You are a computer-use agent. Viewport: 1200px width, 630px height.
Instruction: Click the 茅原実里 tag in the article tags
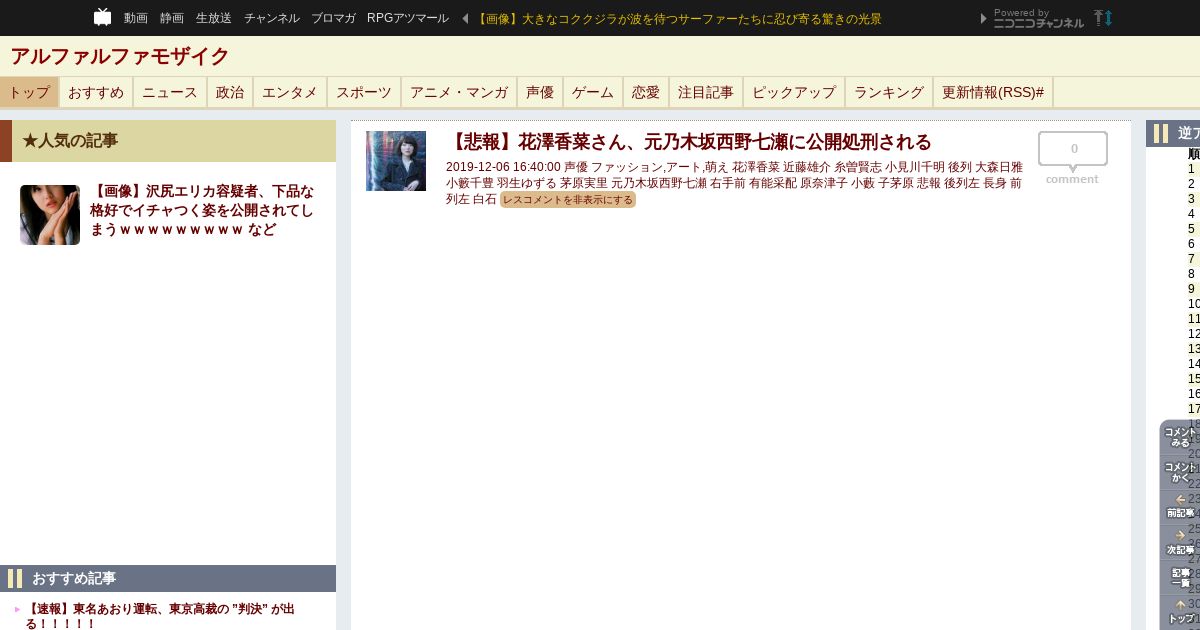pos(584,183)
